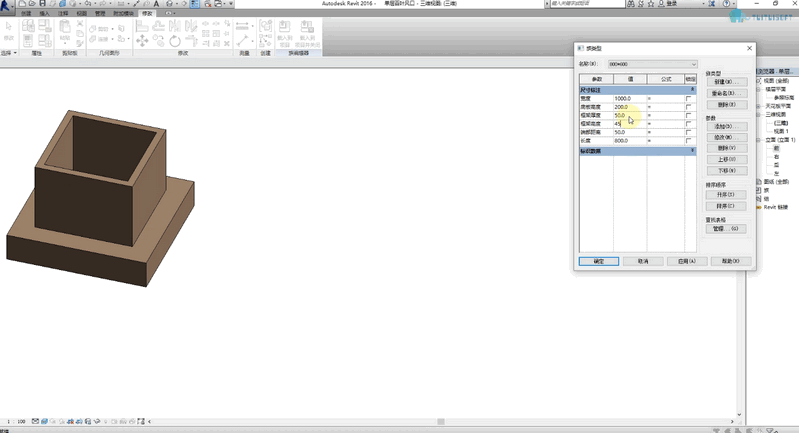Click the Save icon in quick access toolbar
The image size is (799, 433).
(42, 4)
